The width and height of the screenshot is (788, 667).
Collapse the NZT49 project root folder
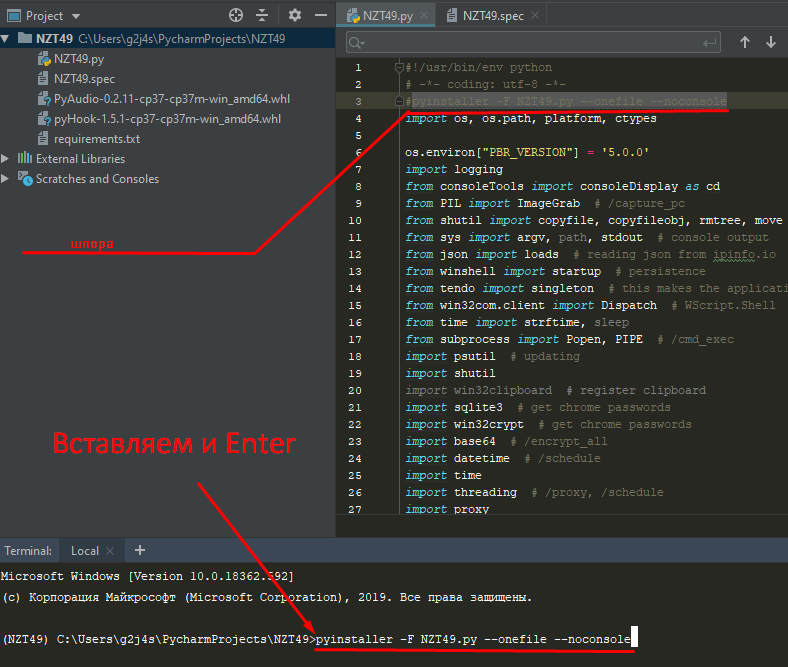[x=8, y=39]
